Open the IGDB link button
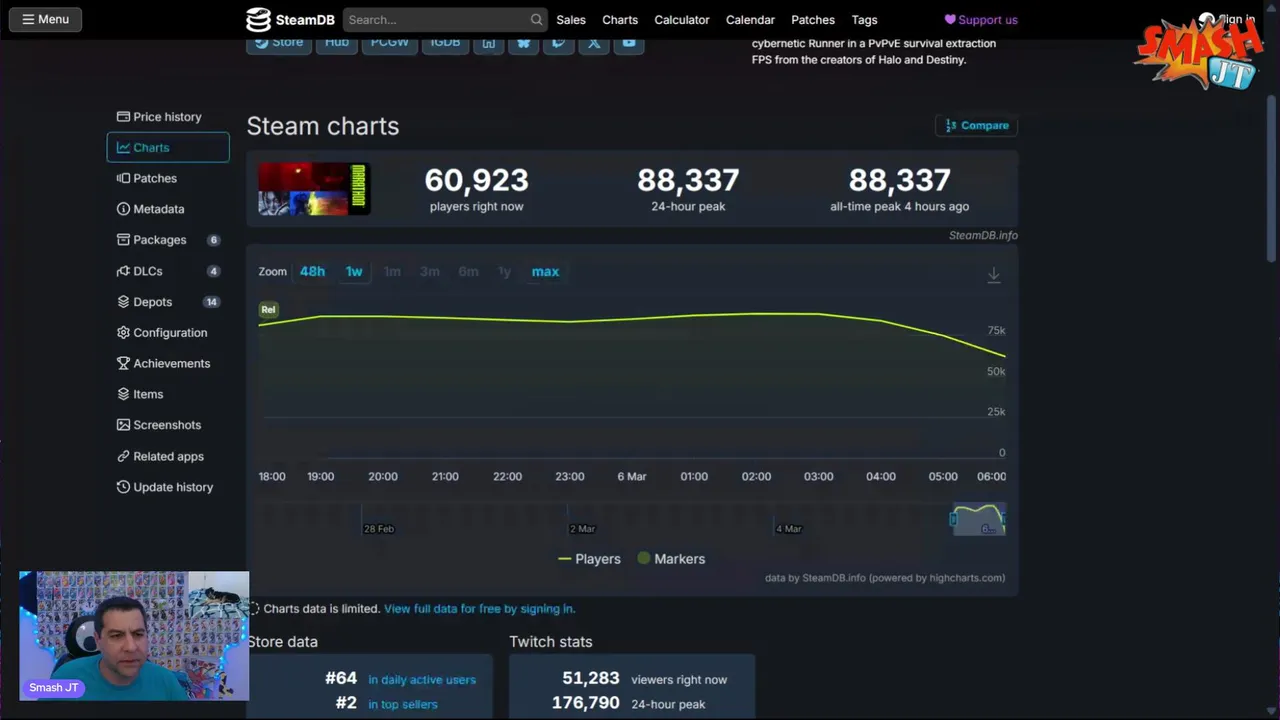The image size is (1280, 720). (445, 44)
